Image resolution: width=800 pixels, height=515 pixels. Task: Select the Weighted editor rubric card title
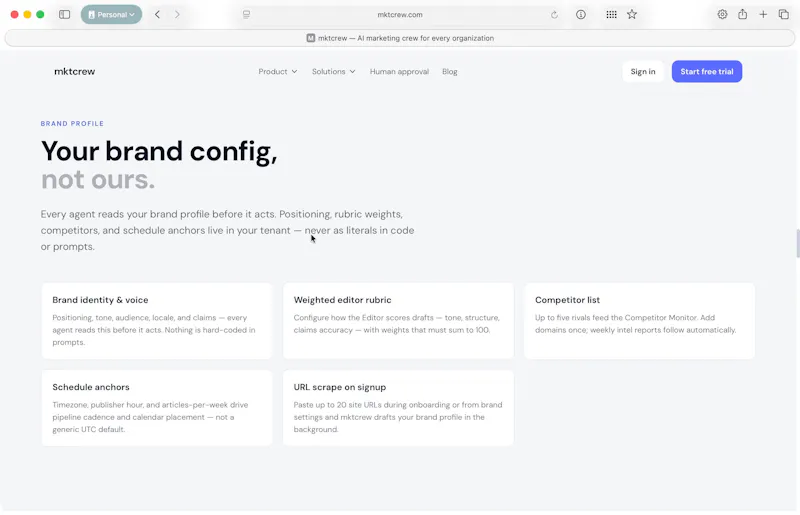click(x=342, y=300)
